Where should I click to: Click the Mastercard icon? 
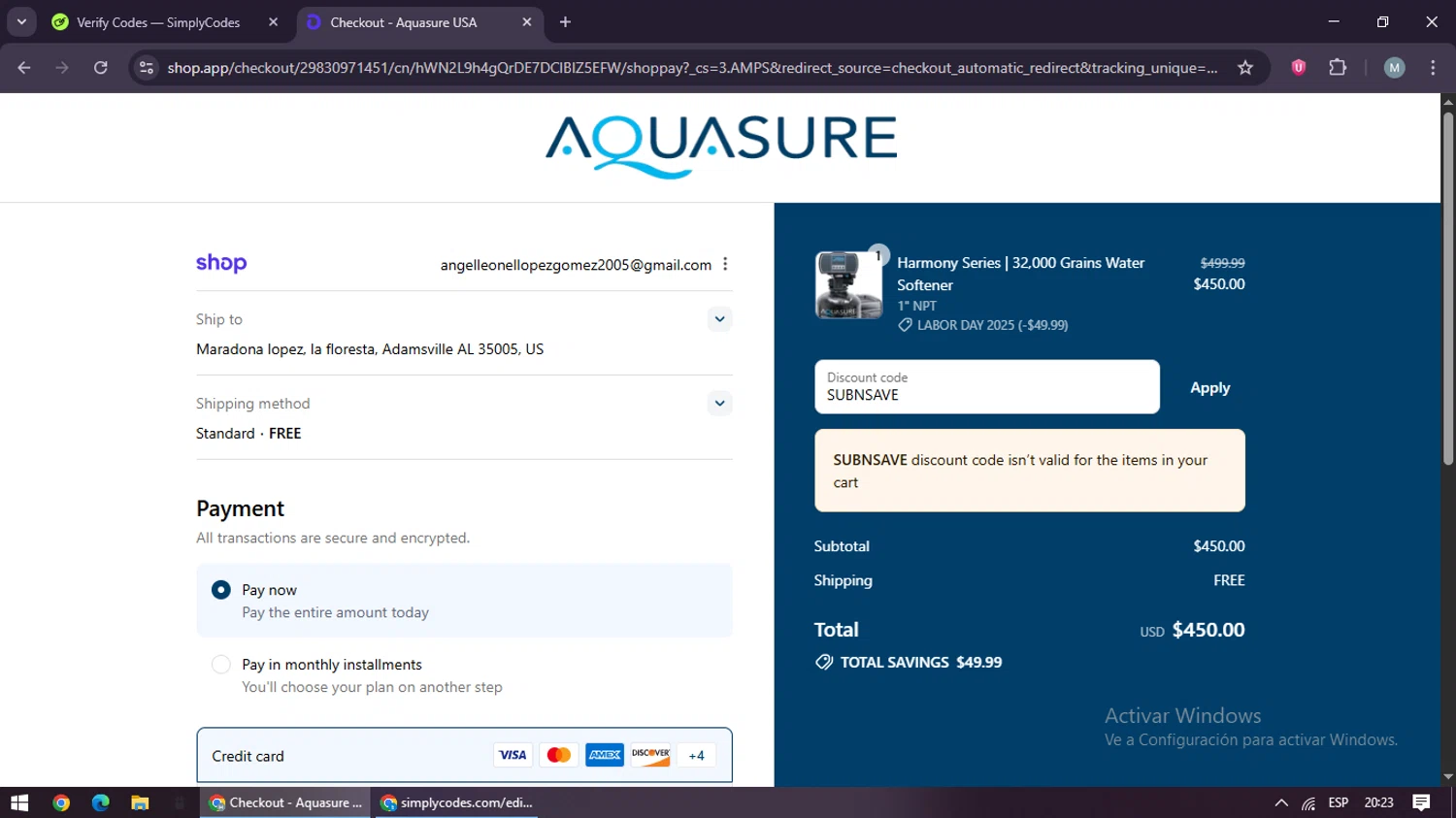[x=559, y=755]
